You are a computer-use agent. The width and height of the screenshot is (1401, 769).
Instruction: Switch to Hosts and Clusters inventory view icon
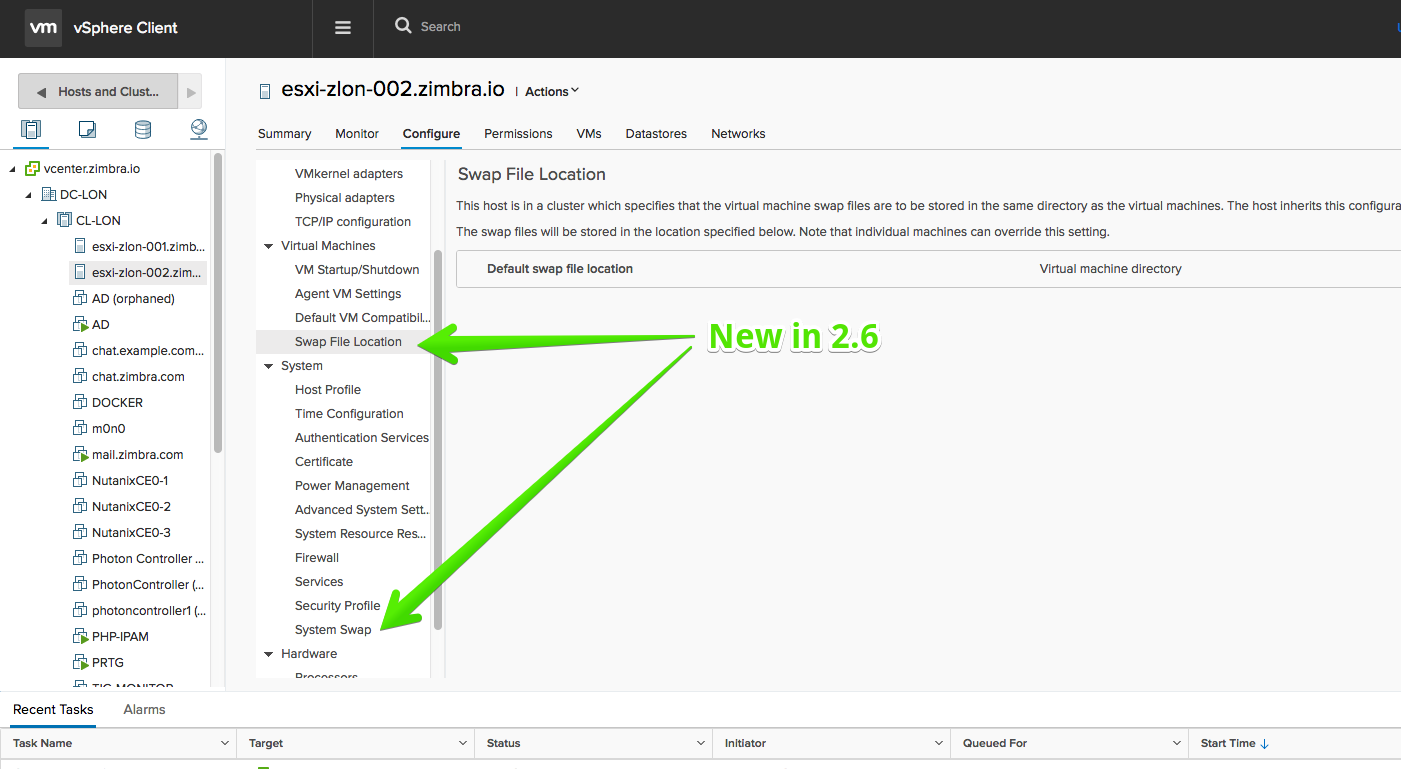click(31, 129)
